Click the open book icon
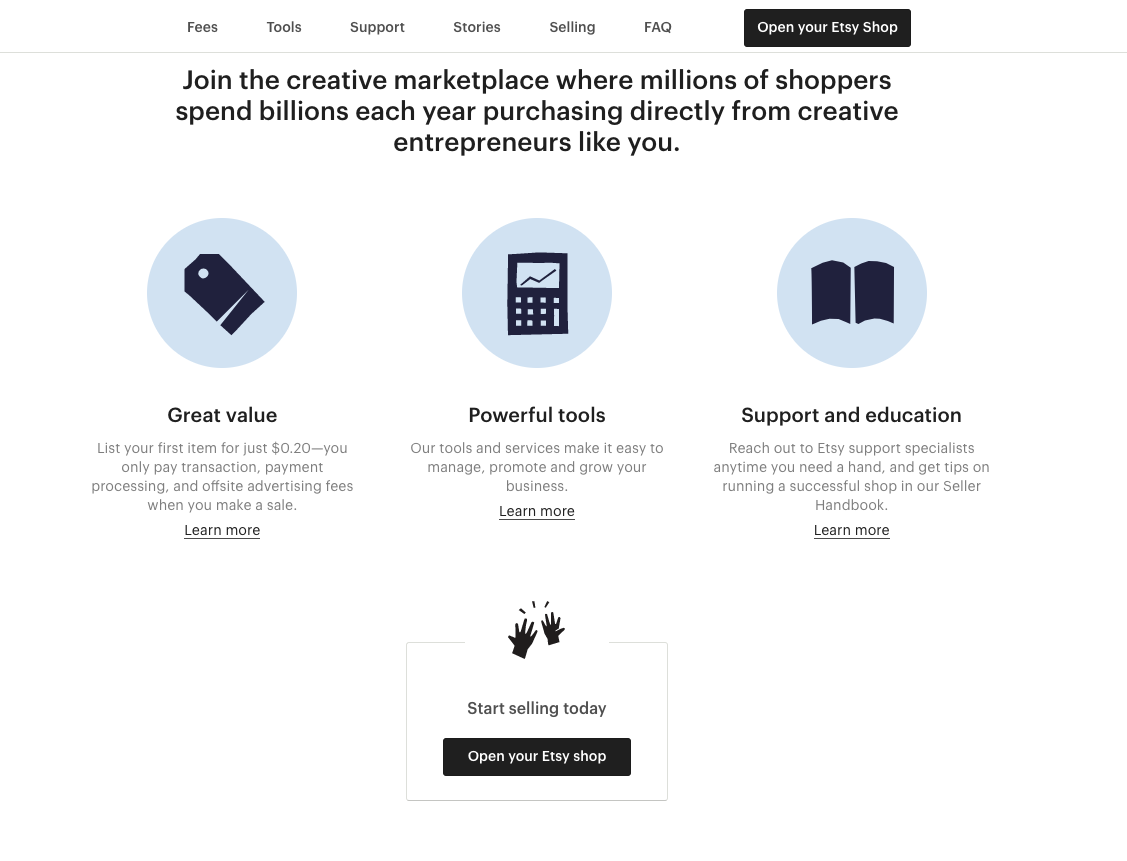 852,293
